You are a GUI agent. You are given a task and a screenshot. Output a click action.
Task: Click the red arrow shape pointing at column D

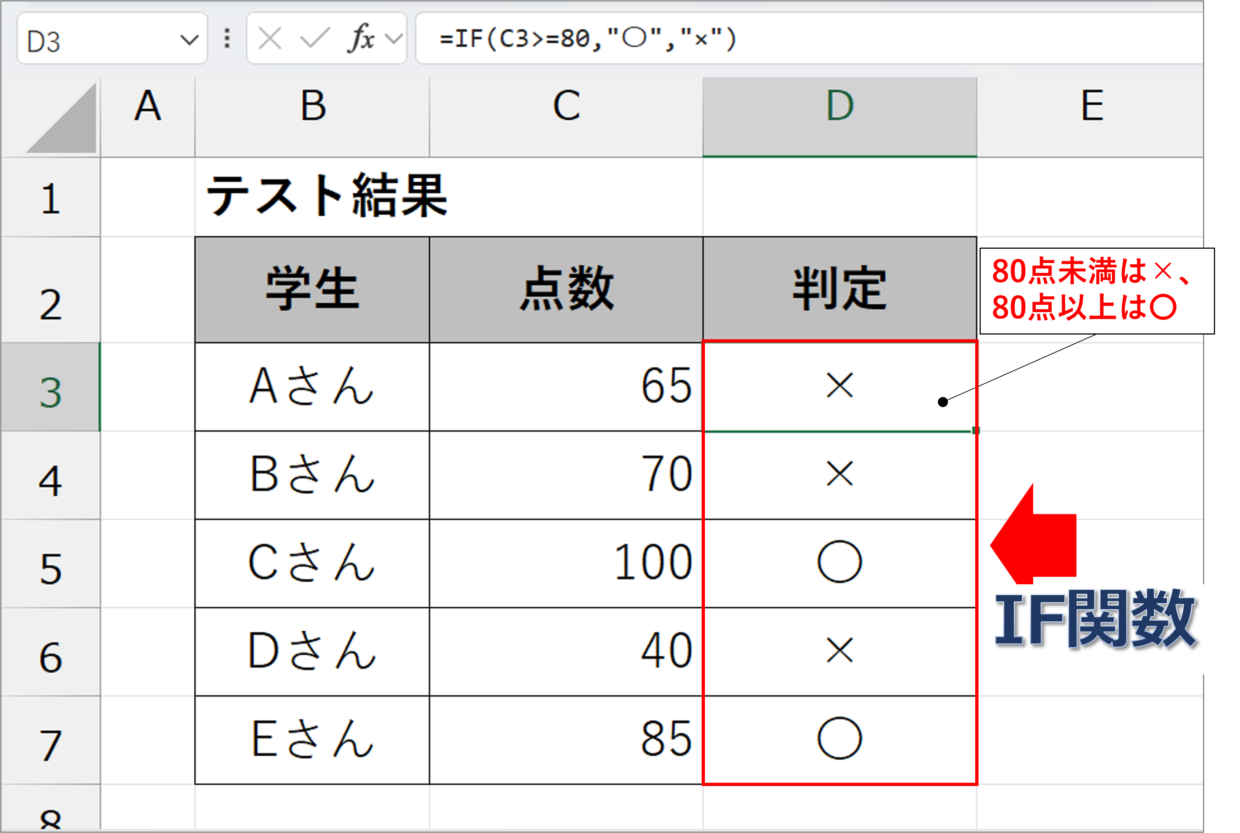(1035, 546)
